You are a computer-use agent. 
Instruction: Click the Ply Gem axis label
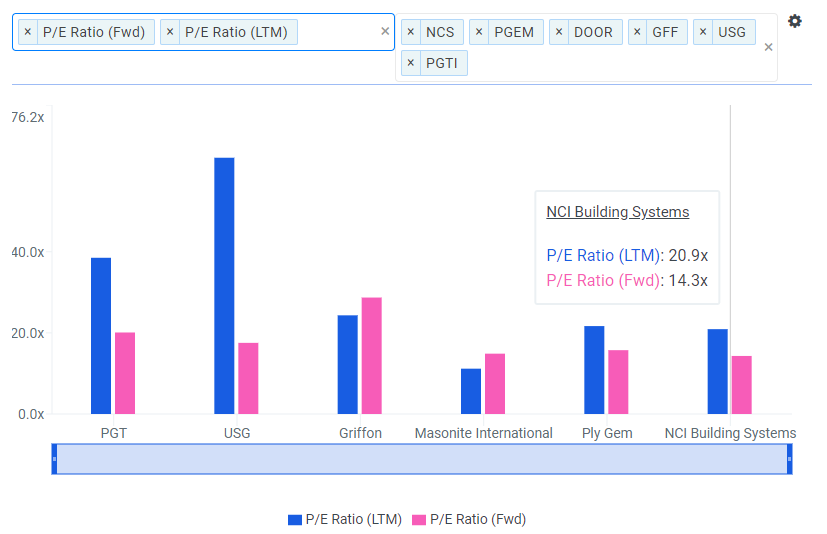point(607,433)
